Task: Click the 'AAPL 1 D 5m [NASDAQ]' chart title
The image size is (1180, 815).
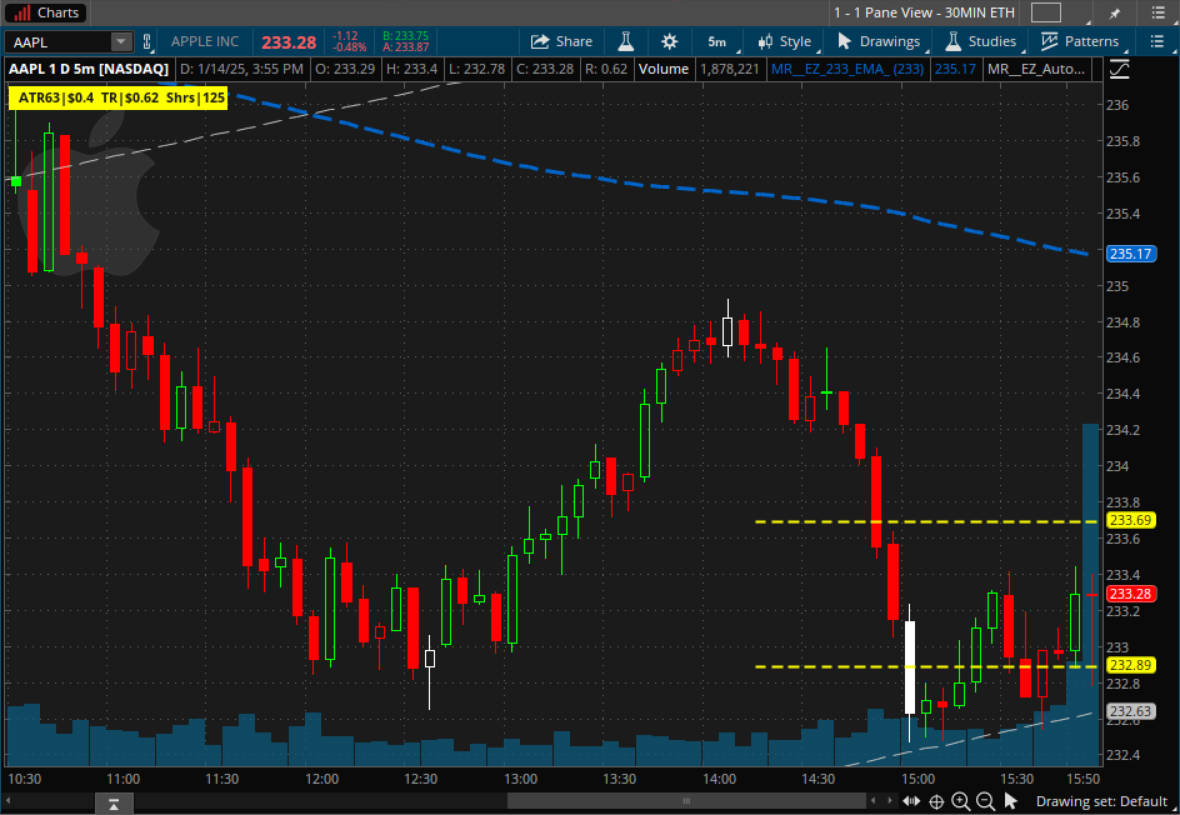Action: tap(89, 69)
